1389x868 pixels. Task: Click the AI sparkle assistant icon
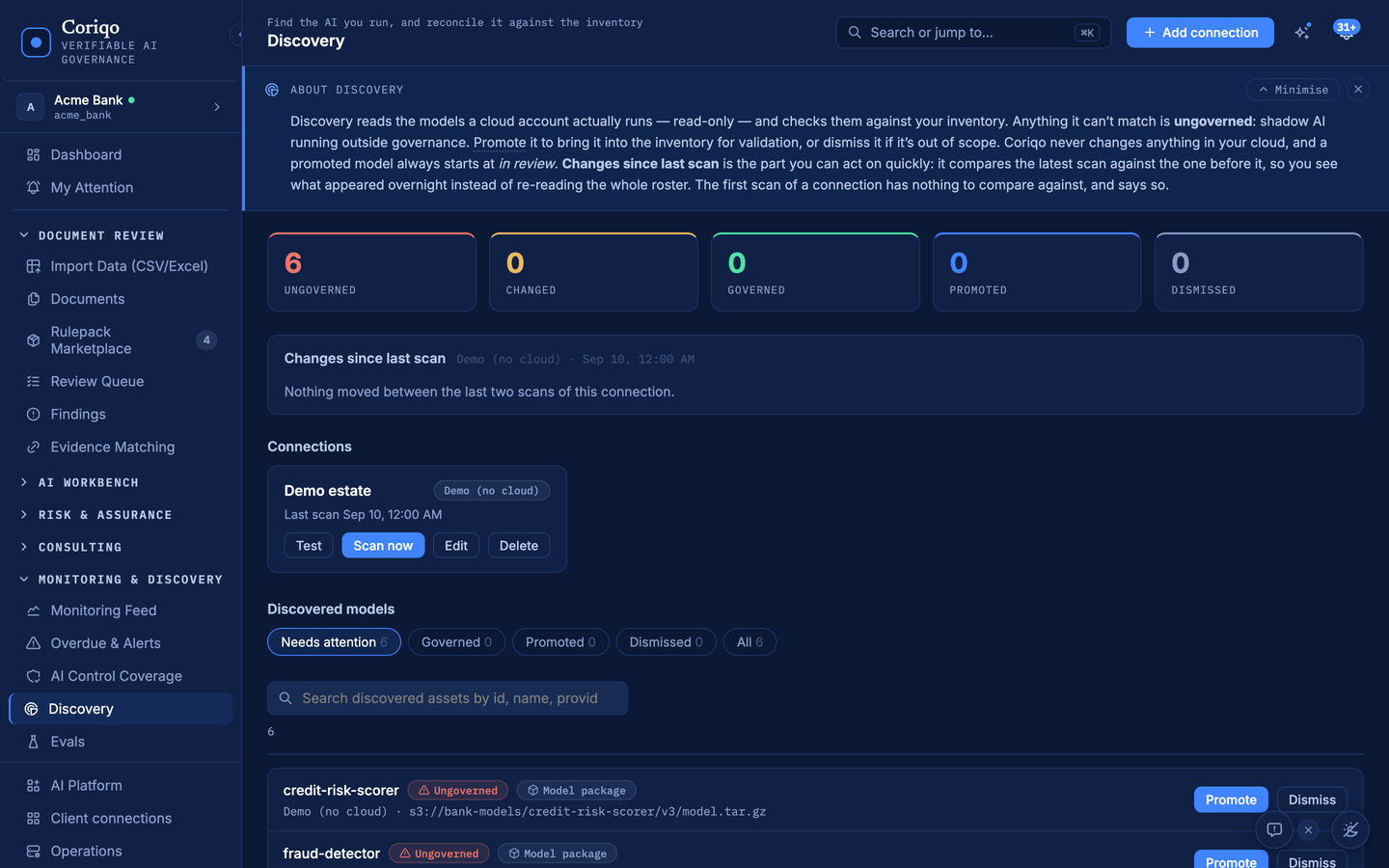coord(1302,33)
